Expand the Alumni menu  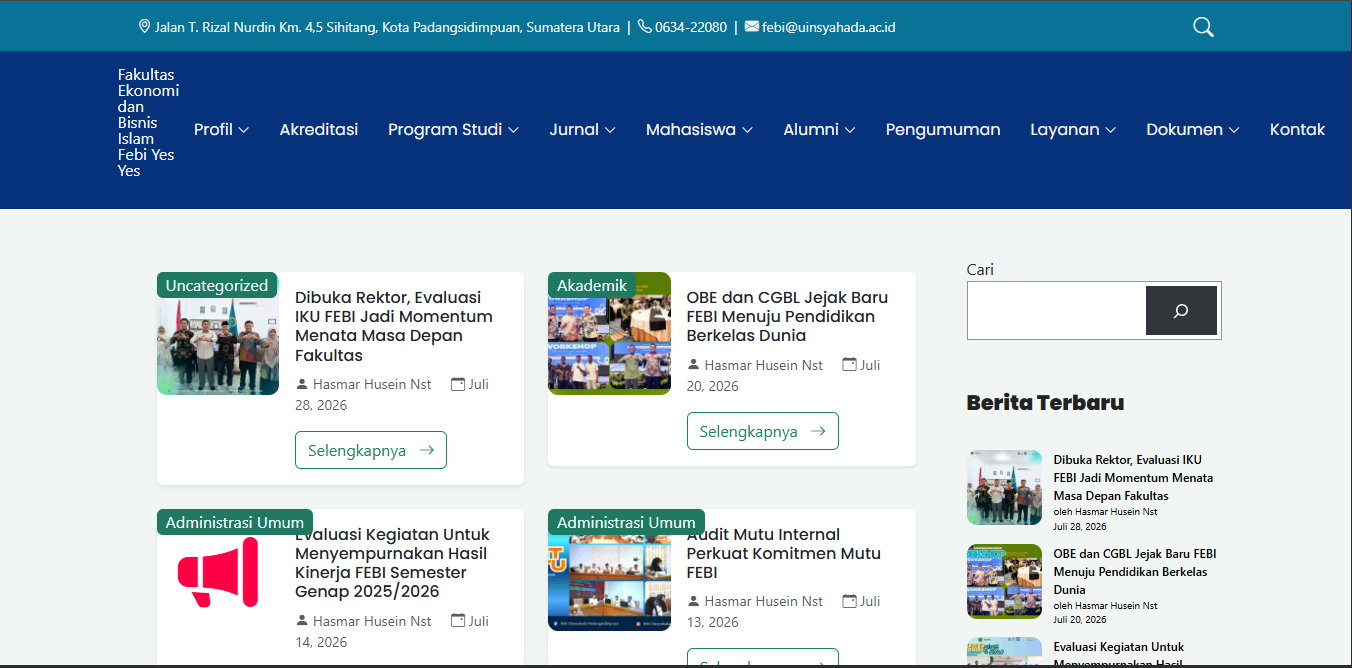click(819, 129)
